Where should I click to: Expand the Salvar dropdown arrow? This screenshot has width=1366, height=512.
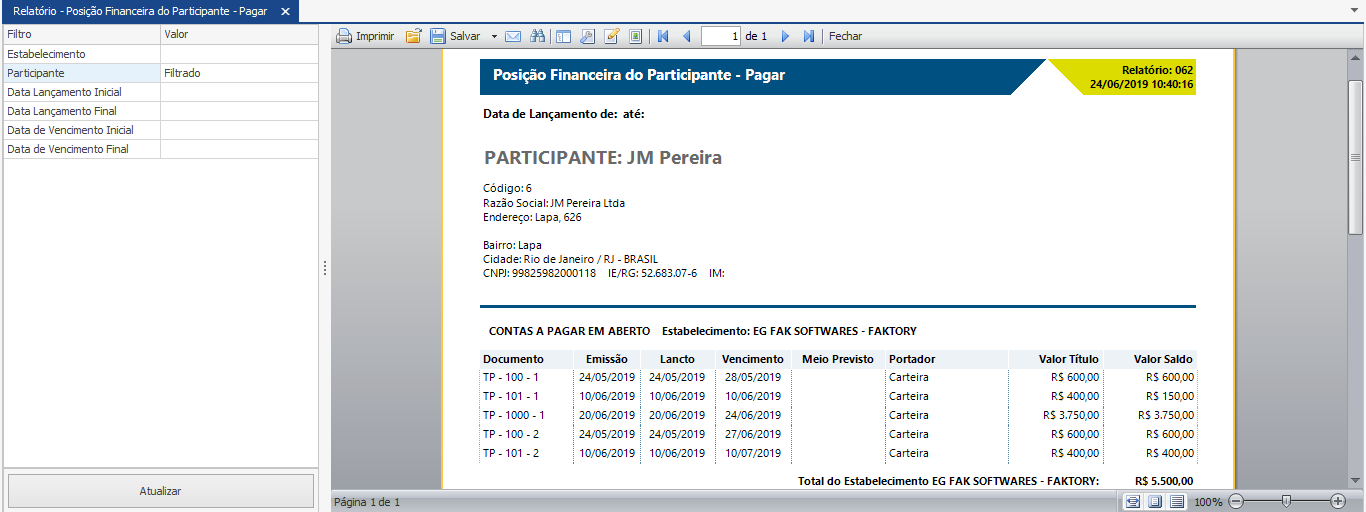(x=494, y=36)
